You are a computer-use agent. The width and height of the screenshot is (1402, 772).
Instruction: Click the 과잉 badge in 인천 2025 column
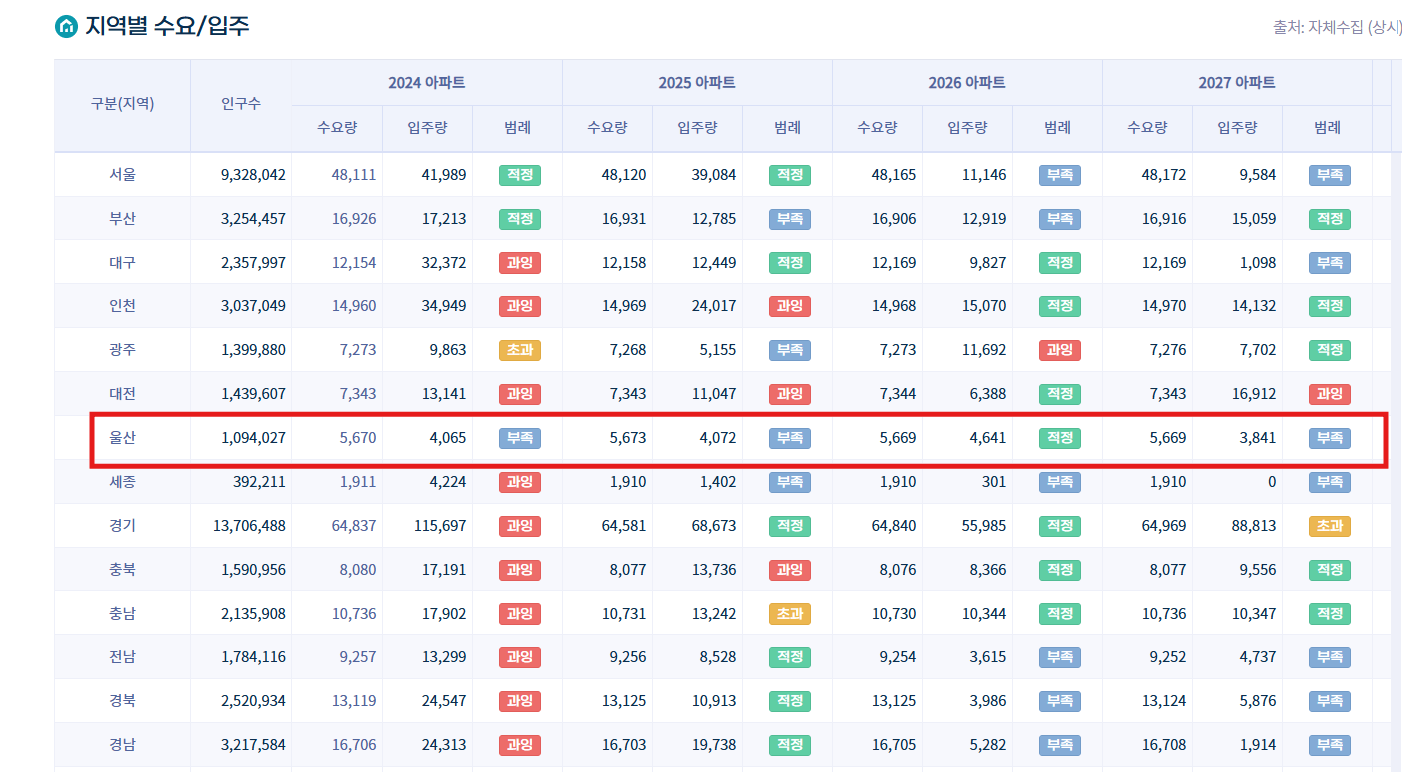(790, 306)
